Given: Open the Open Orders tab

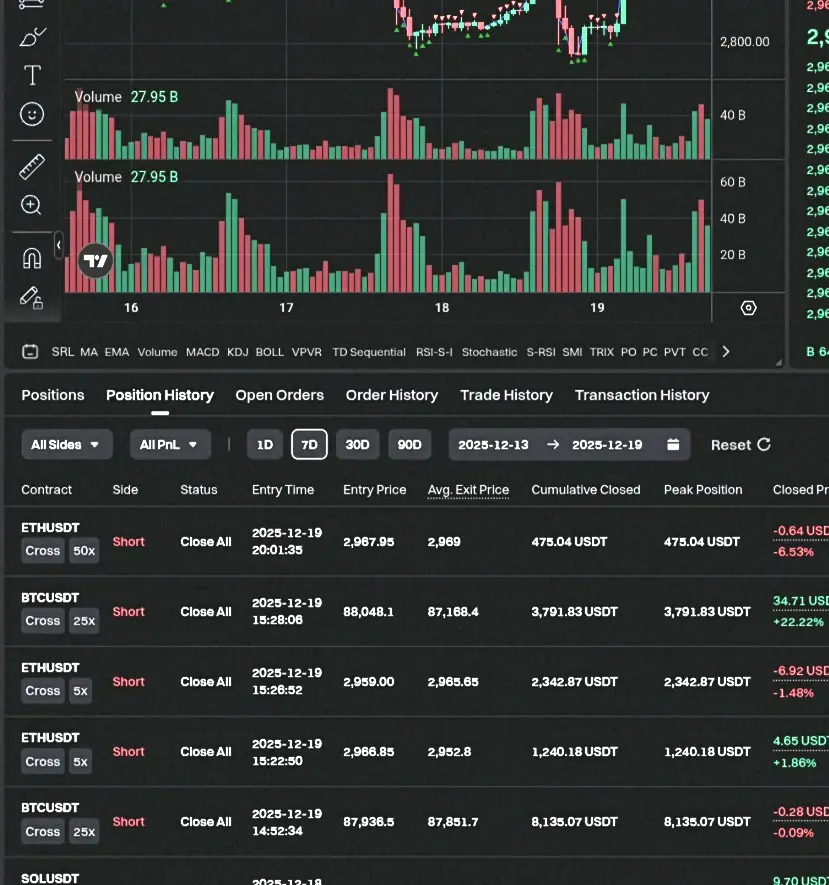Looking at the screenshot, I should (279, 395).
